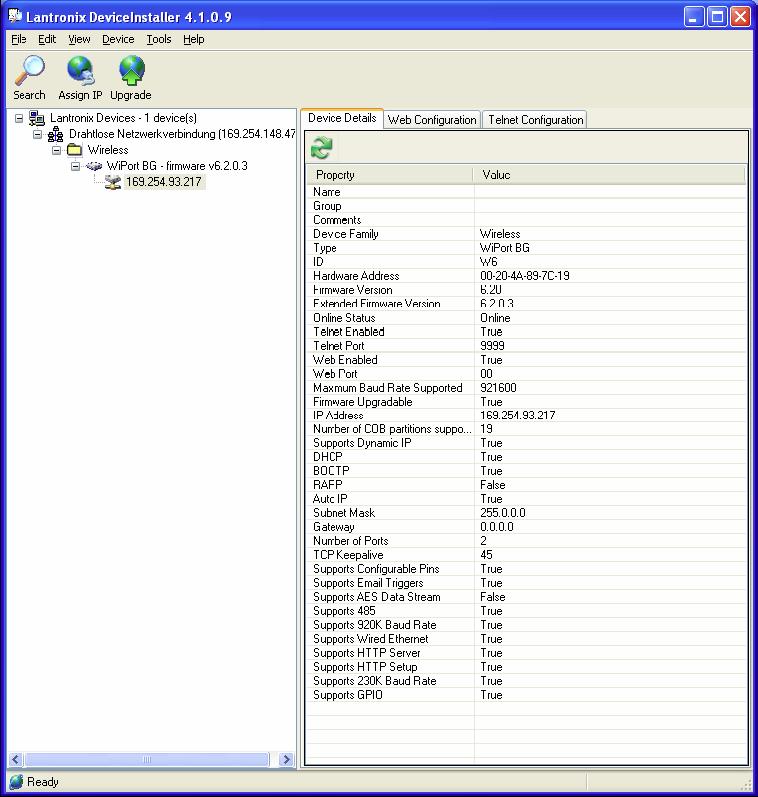Open the Device menu
This screenshot has width=758, height=797.
click(x=118, y=39)
